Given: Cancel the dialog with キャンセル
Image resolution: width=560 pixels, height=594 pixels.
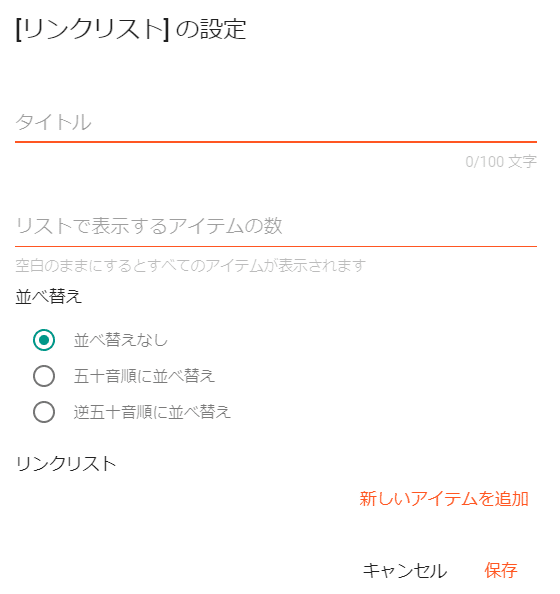Looking at the screenshot, I should 405,570.
